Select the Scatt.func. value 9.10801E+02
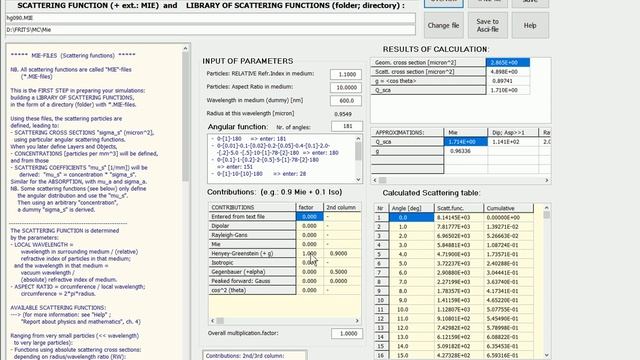Image resolution: width=640 pixels, height=360 pixels. (x=459, y=319)
